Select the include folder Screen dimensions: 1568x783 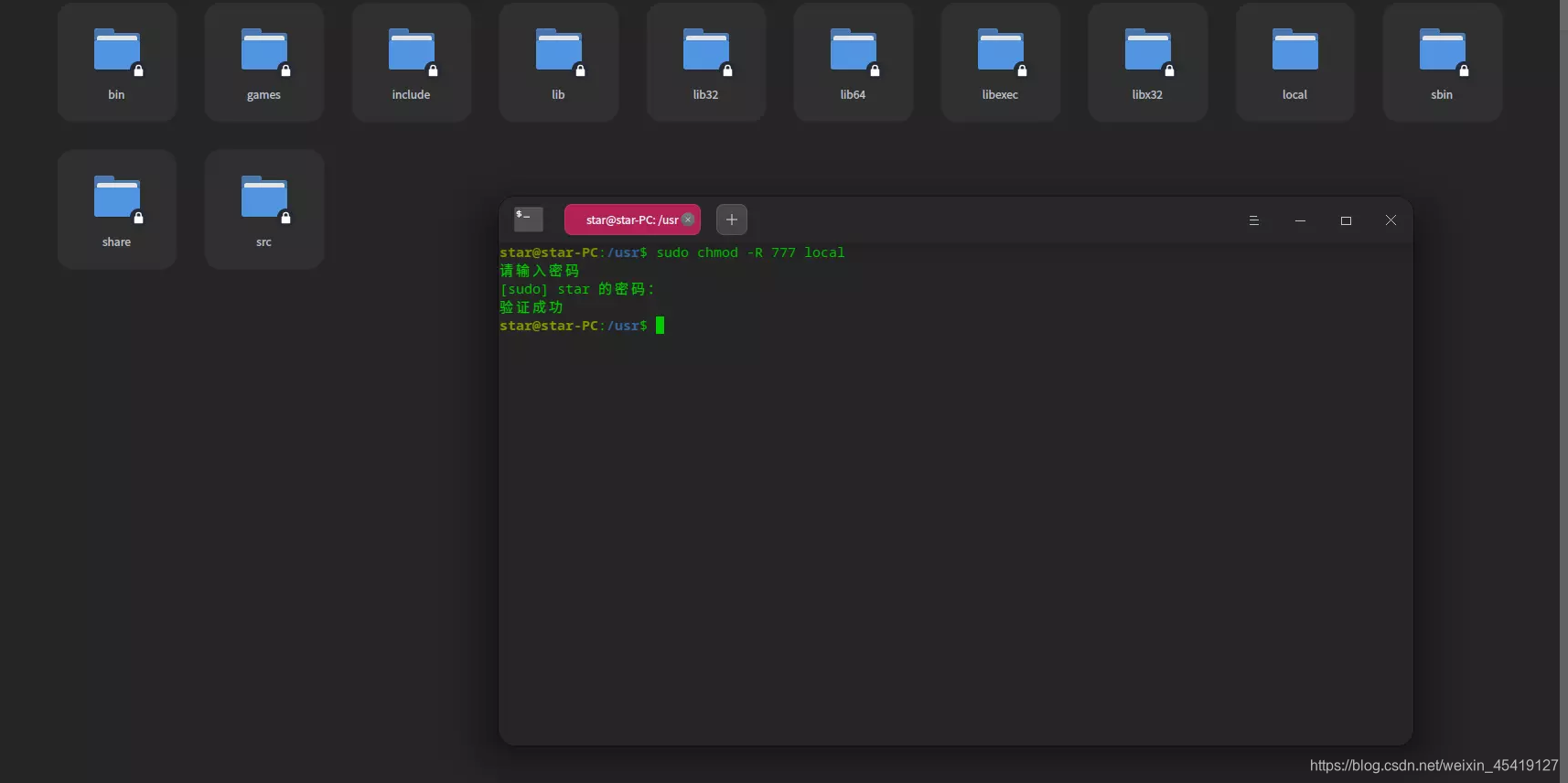(411, 62)
